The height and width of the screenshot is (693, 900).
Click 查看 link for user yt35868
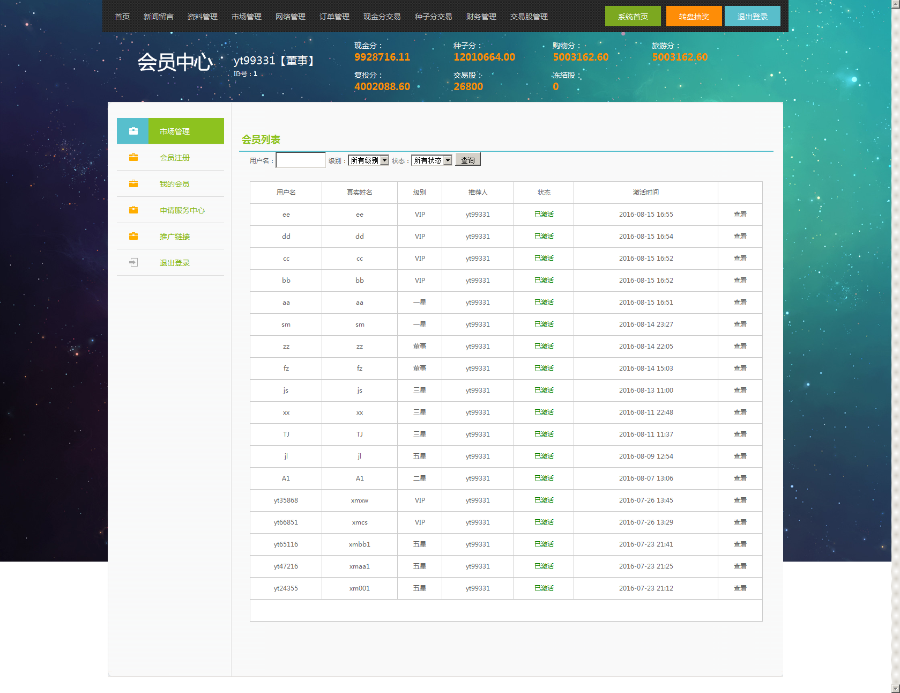(740, 501)
